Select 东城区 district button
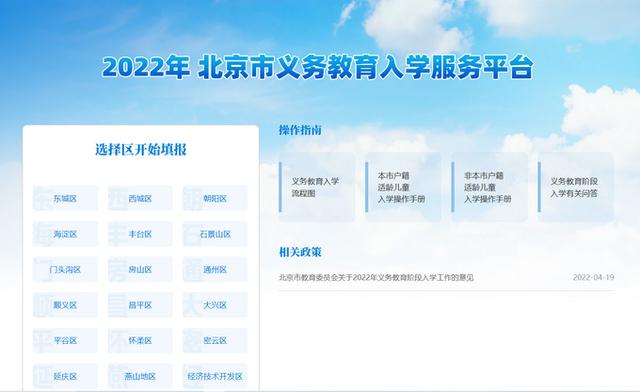Image resolution: width=640 pixels, height=392 pixels. pyautogui.click(x=65, y=198)
